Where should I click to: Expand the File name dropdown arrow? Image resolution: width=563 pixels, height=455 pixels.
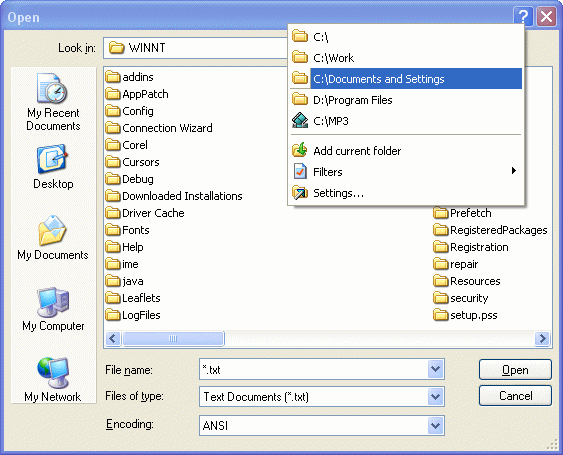pos(435,369)
